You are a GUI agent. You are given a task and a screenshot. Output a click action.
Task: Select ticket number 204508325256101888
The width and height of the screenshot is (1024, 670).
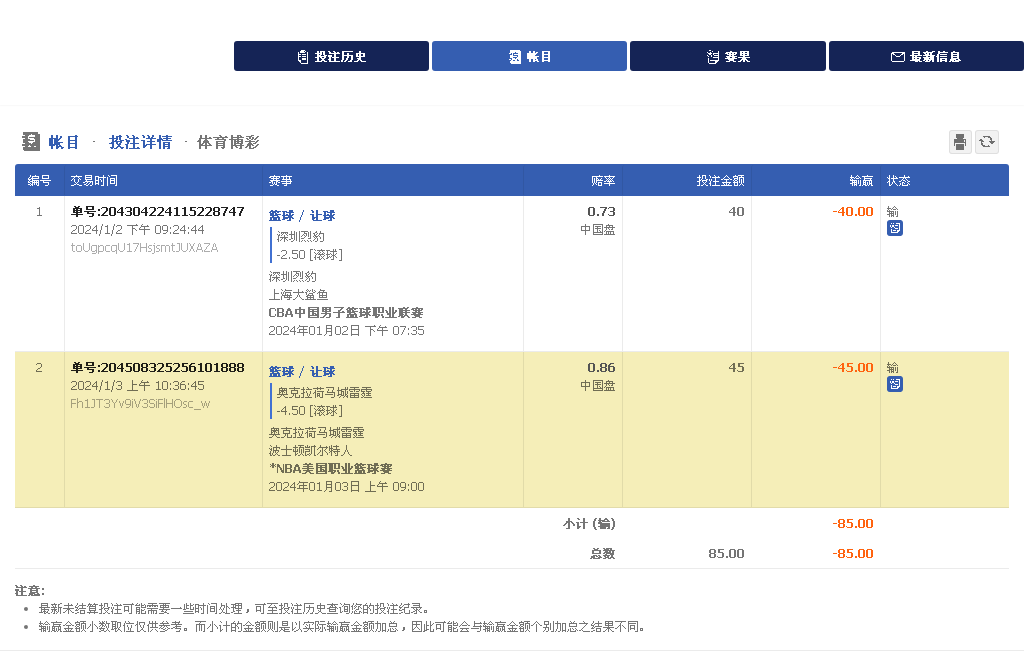157,368
